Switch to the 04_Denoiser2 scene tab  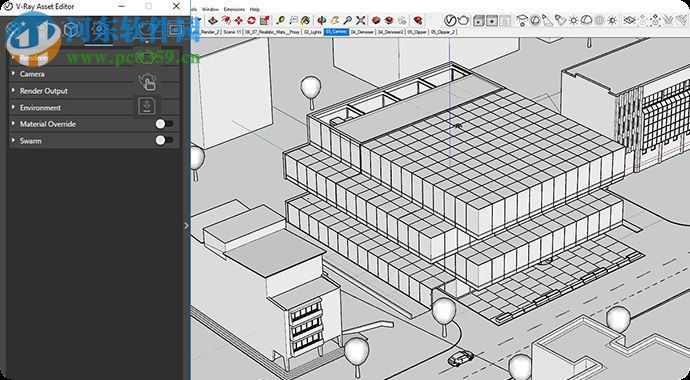pos(390,32)
